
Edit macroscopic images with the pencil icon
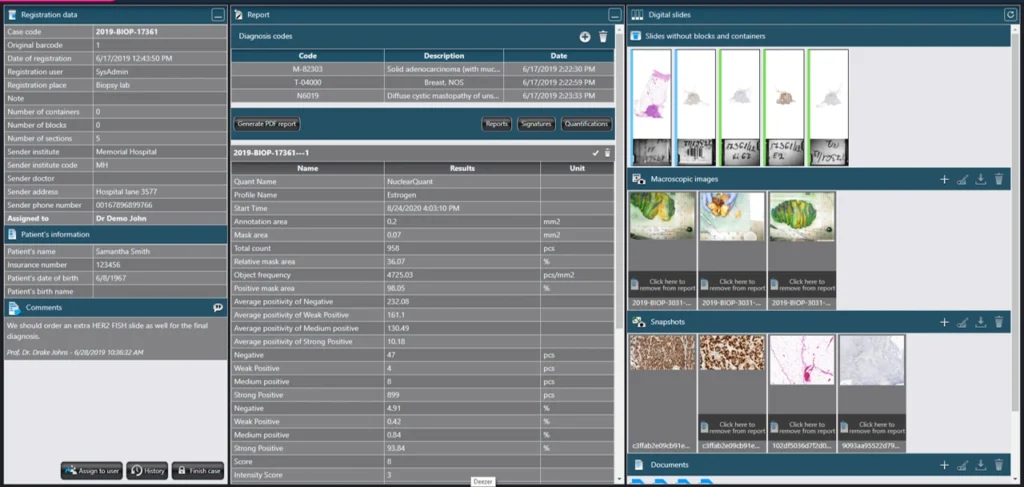(962, 180)
